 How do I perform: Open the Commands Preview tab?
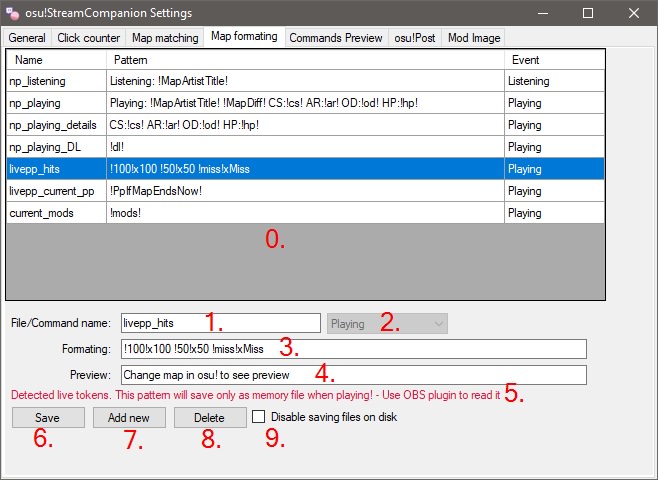[x=336, y=38]
